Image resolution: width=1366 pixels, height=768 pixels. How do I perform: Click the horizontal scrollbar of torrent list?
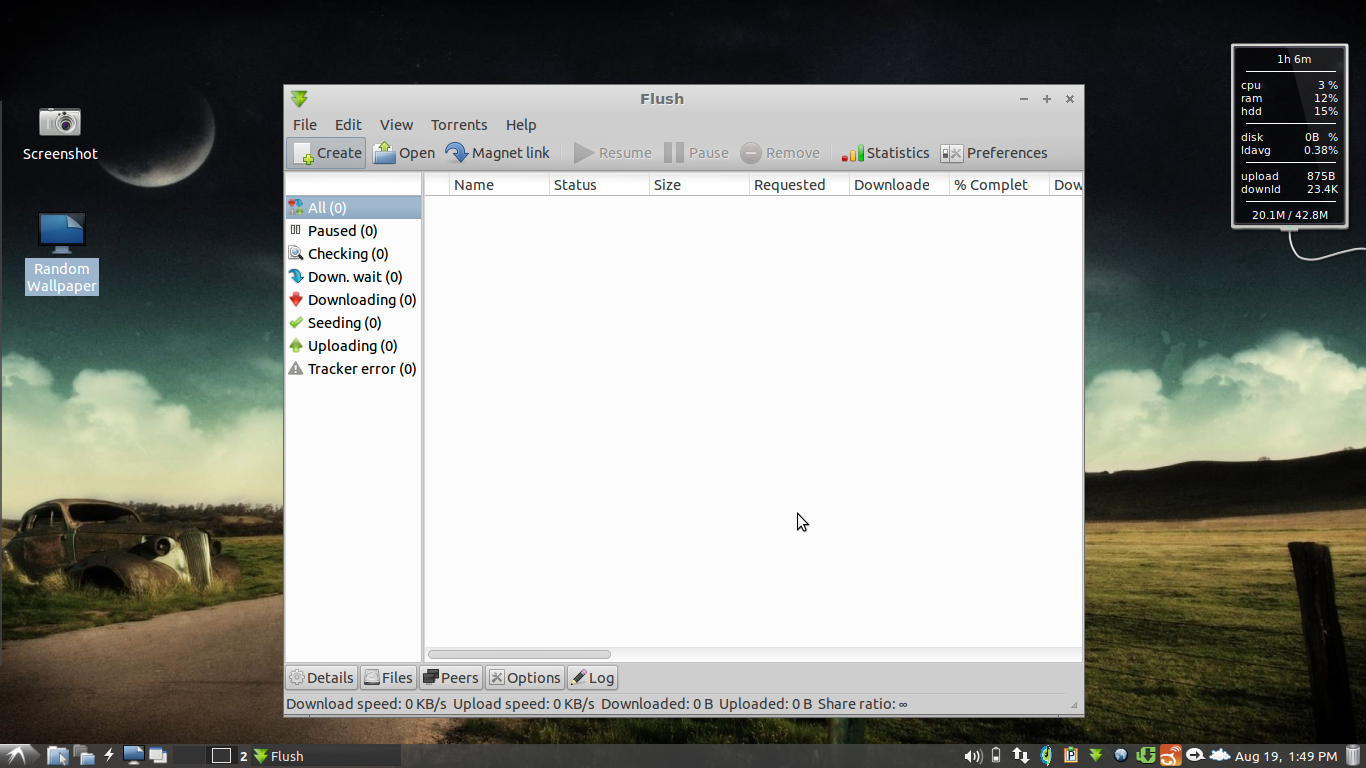[518, 653]
